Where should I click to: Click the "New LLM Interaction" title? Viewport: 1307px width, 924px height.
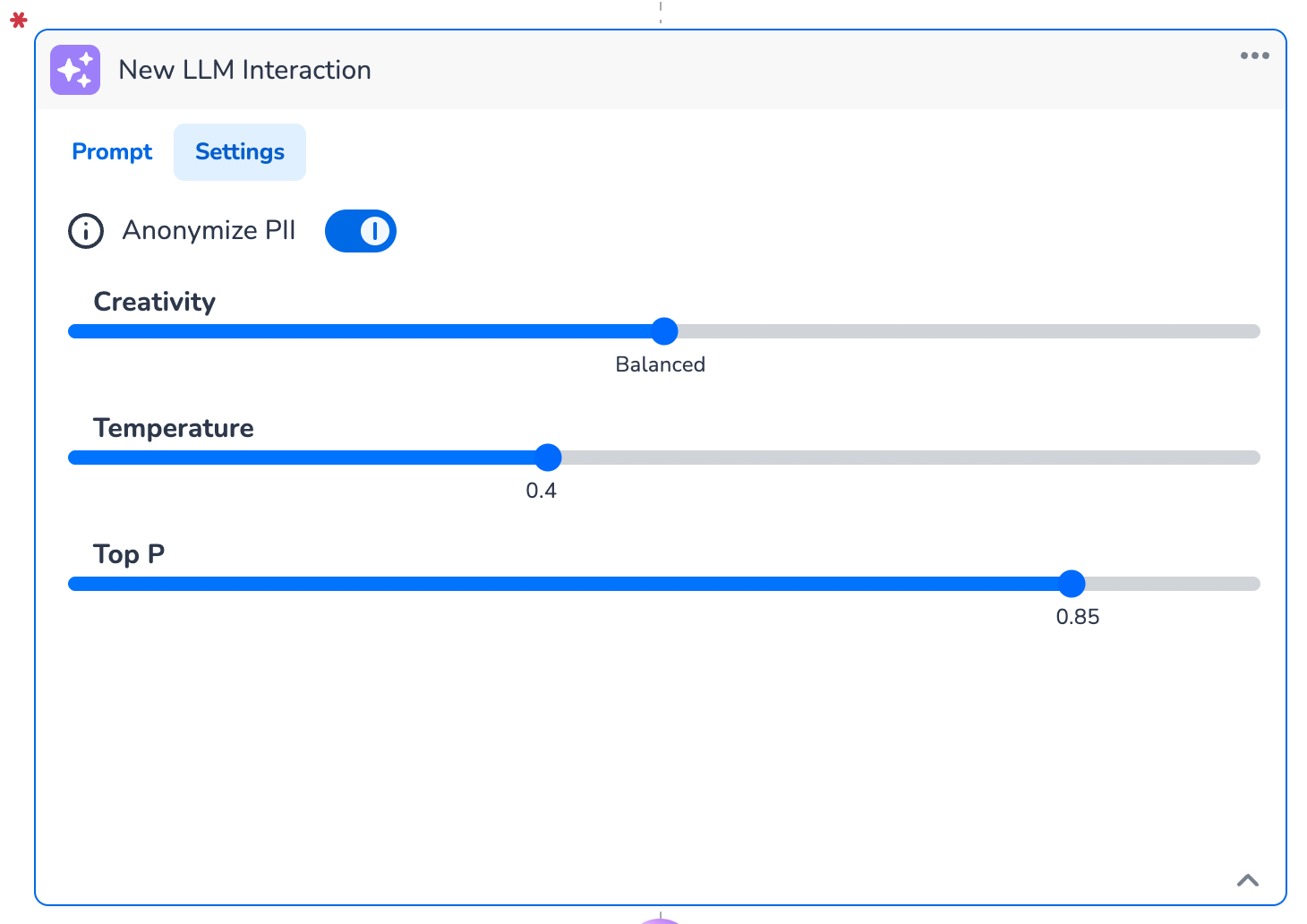pyautogui.click(x=244, y=70)
